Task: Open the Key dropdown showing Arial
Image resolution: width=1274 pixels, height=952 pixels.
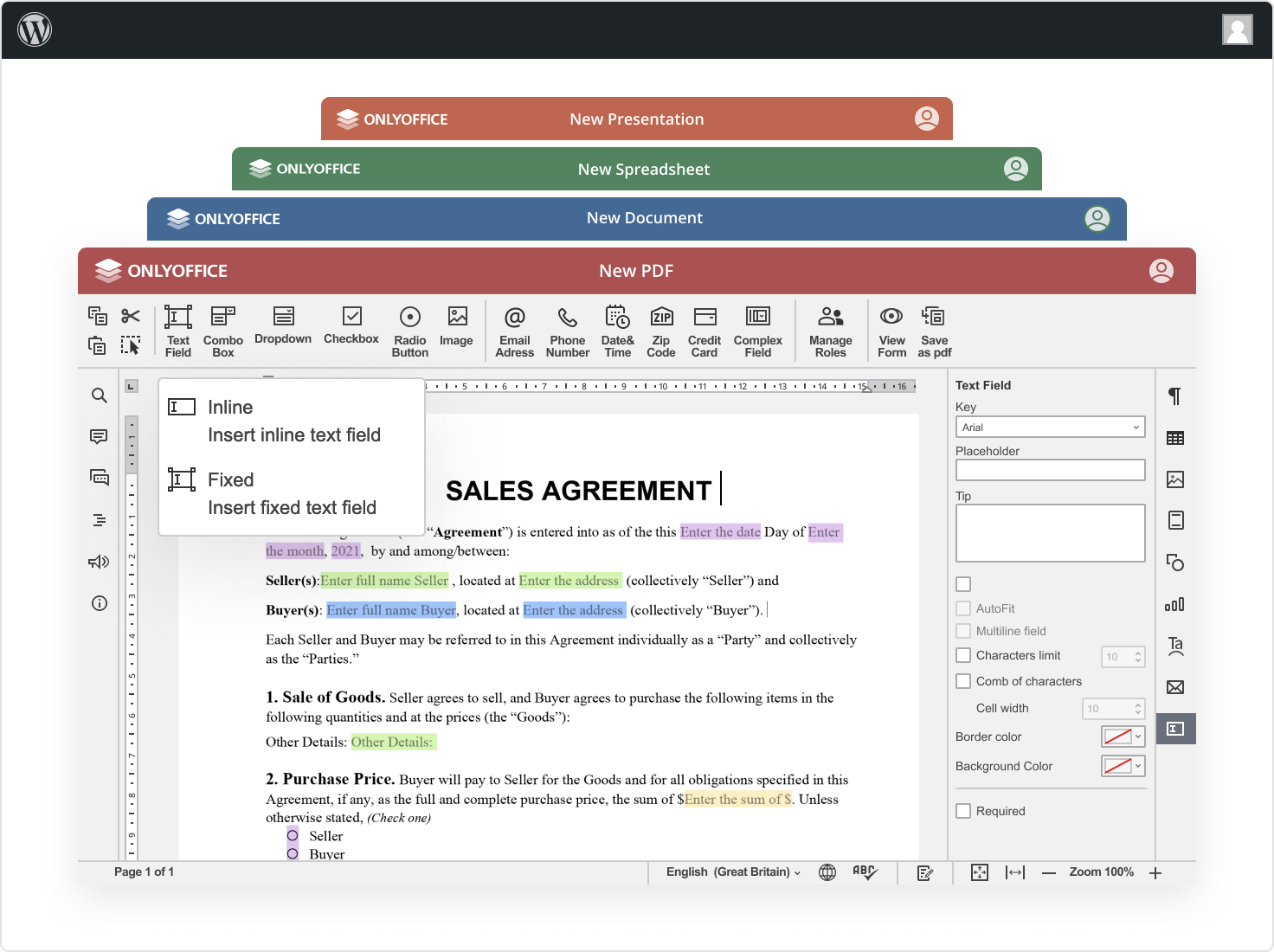Action: [x=1051, y=427]
